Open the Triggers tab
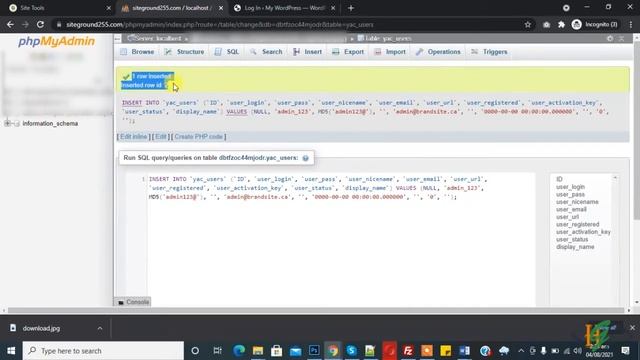The height and width of the screenshot is (360, 640). coord(489,52)
